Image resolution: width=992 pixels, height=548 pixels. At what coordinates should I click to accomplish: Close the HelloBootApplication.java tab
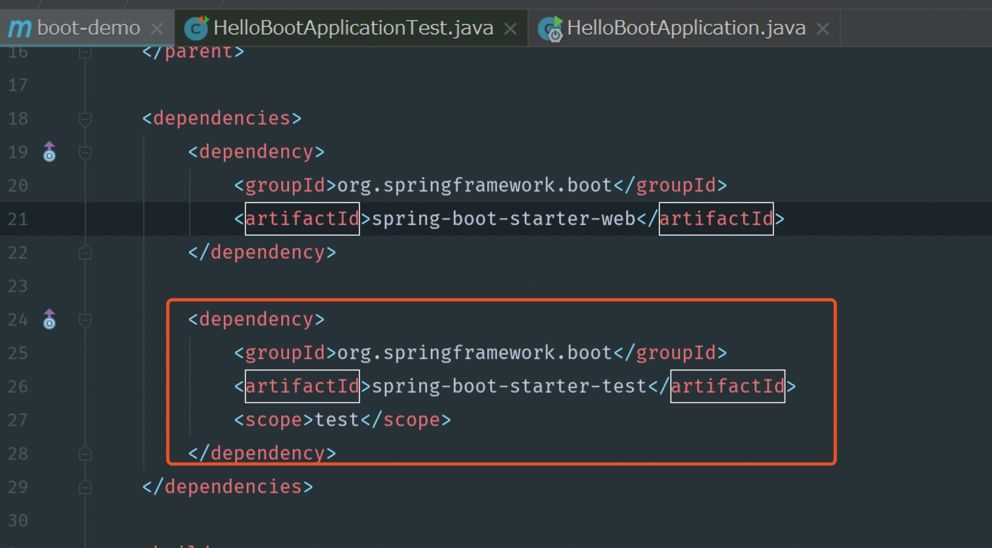pyautogui.click(x=822, y=28)
